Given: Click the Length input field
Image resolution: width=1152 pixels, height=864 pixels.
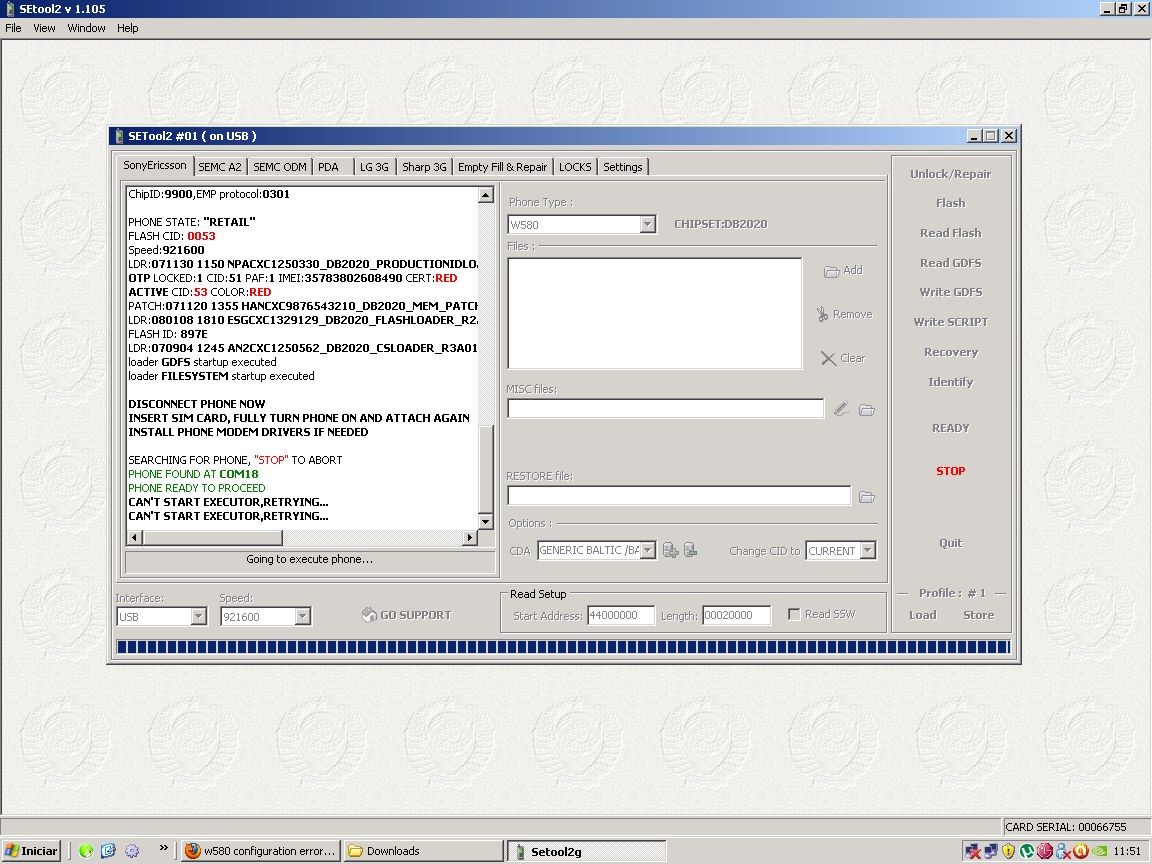Looking at the screenshot, I should click(x=737, y=616).
